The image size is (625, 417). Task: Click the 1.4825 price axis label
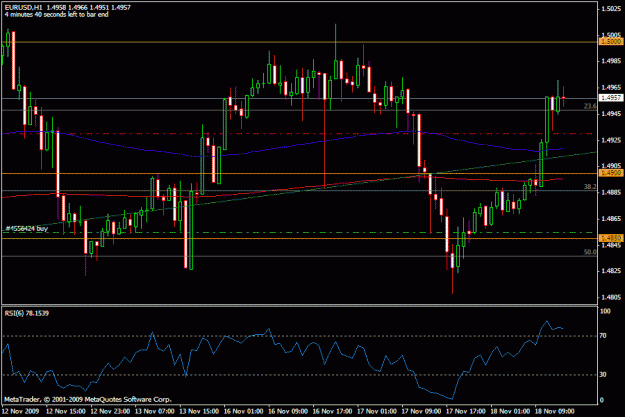(x=611, y=271)
